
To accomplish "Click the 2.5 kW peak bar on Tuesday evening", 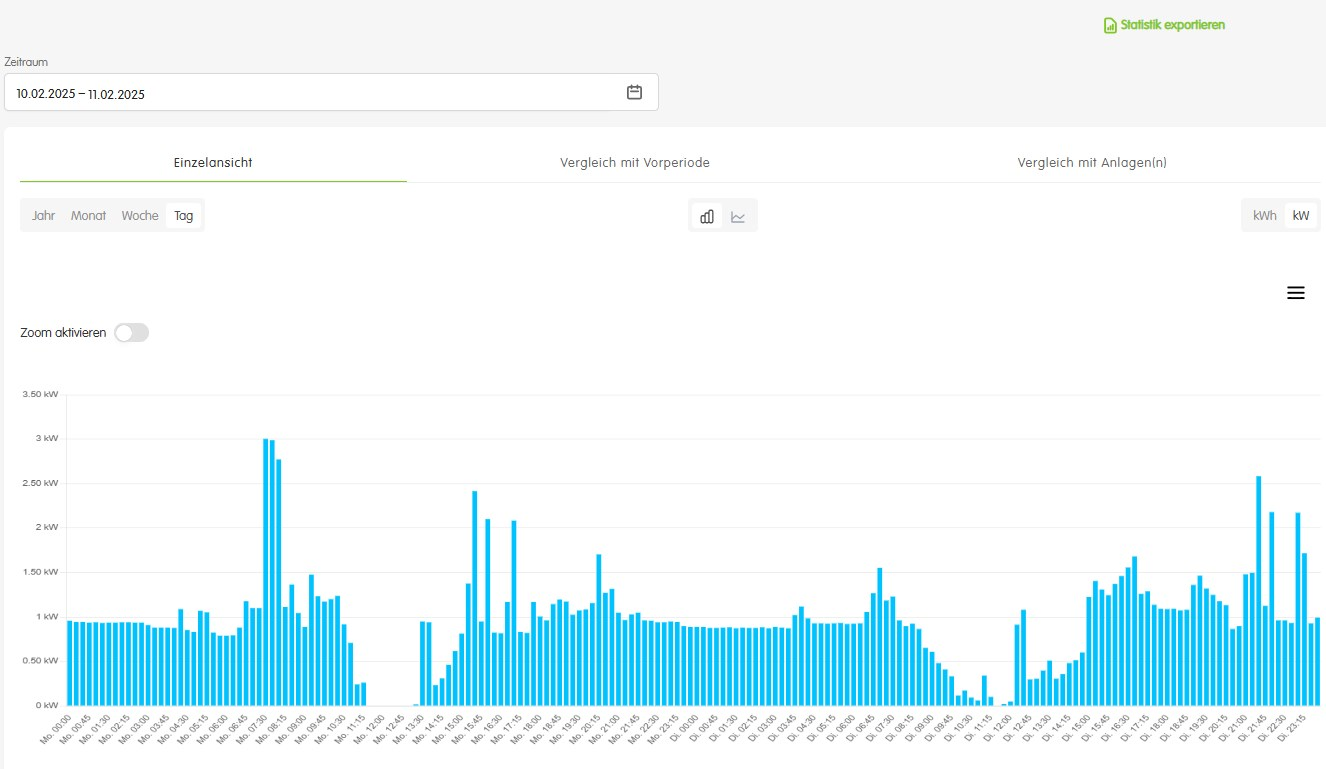I will (x=1258, y=590).
